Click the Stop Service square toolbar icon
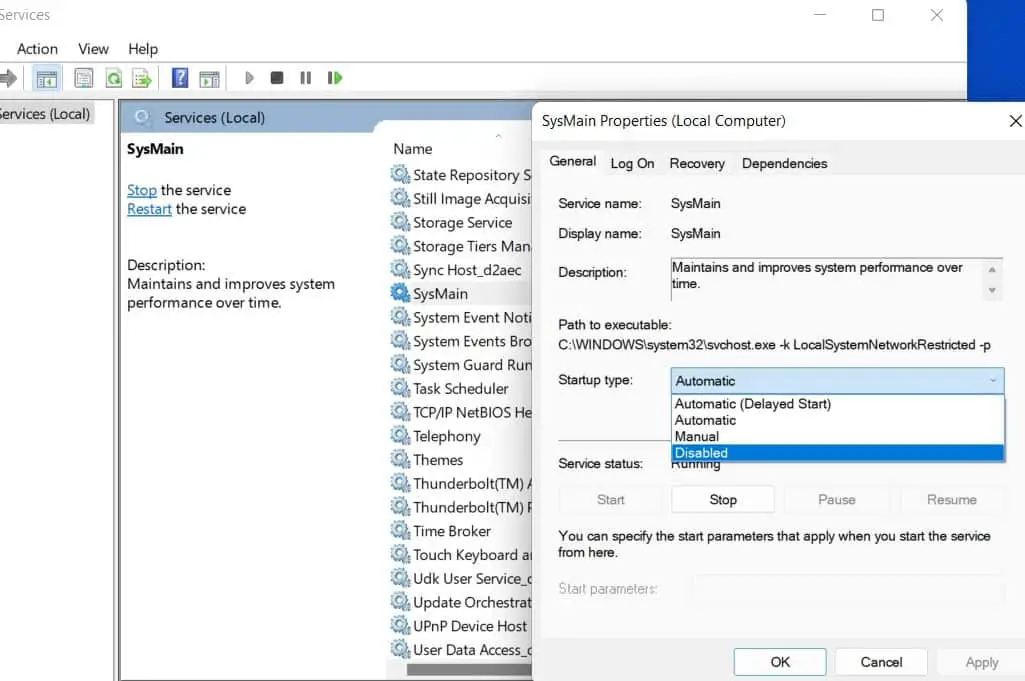Viewport: 1025px width, 681px height. click(277, 78)
